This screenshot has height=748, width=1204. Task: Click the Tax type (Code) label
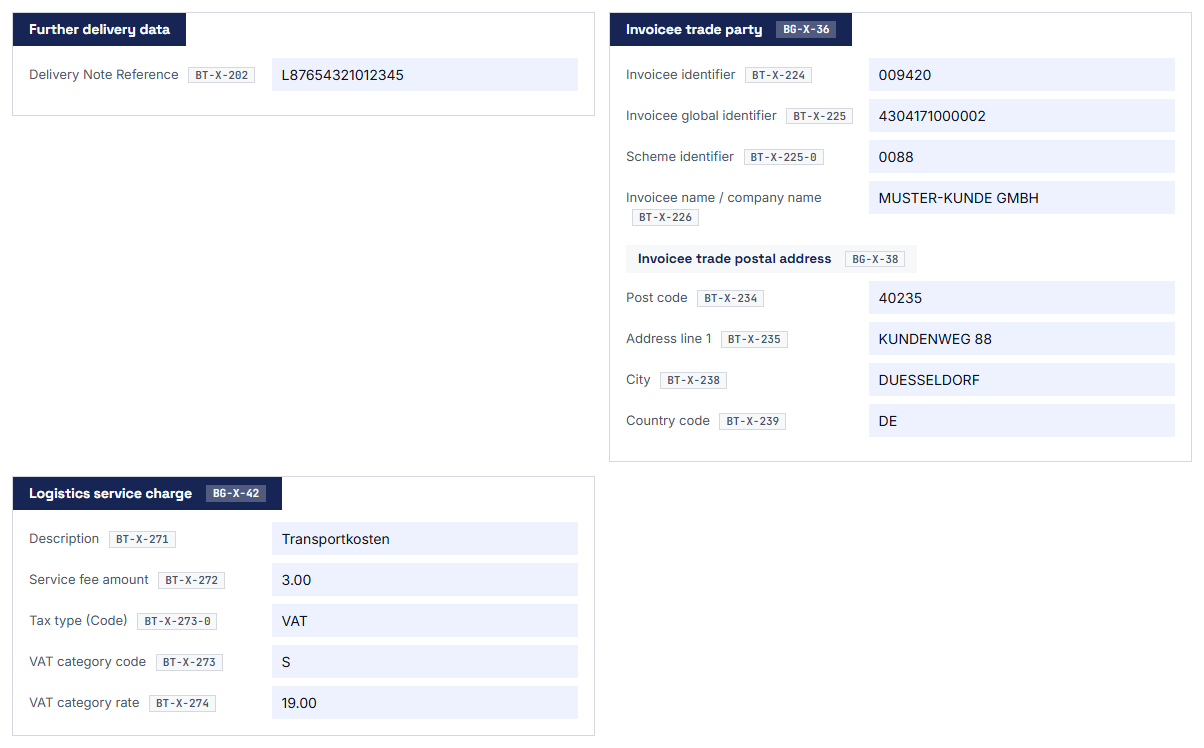tap(79, 621)
